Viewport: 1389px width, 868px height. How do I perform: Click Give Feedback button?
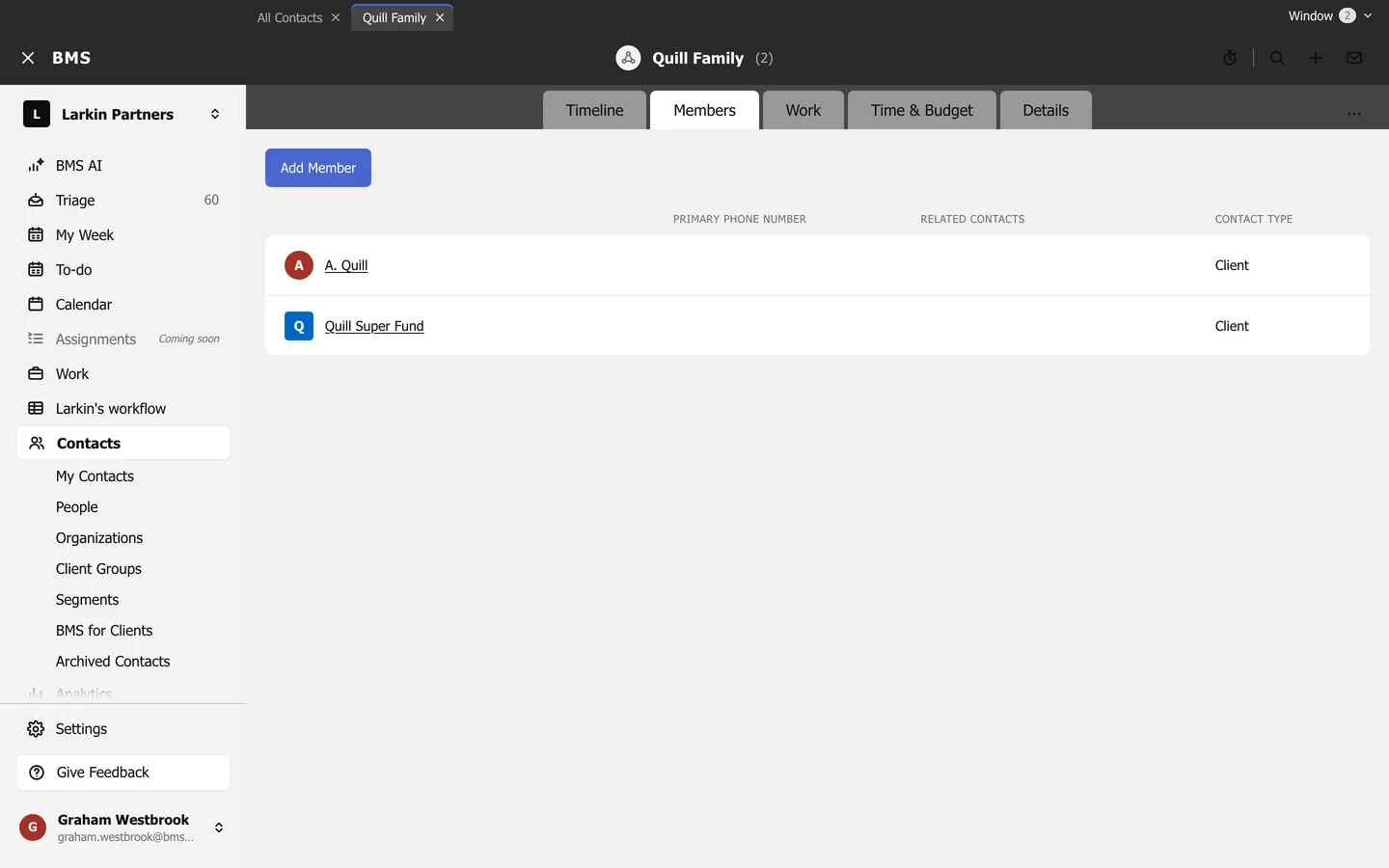[x=123, y=773]
